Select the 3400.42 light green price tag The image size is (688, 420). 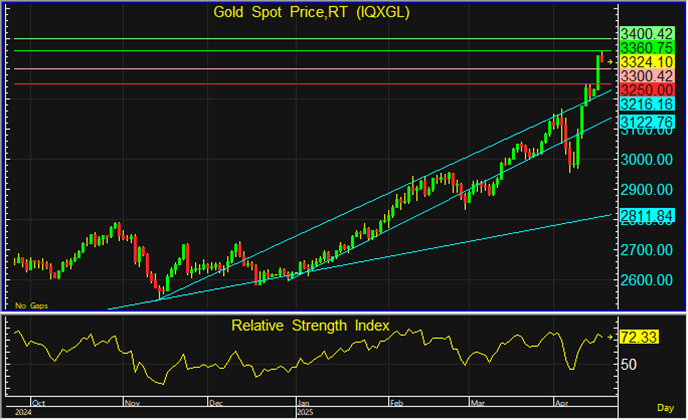tap(646, 34)
